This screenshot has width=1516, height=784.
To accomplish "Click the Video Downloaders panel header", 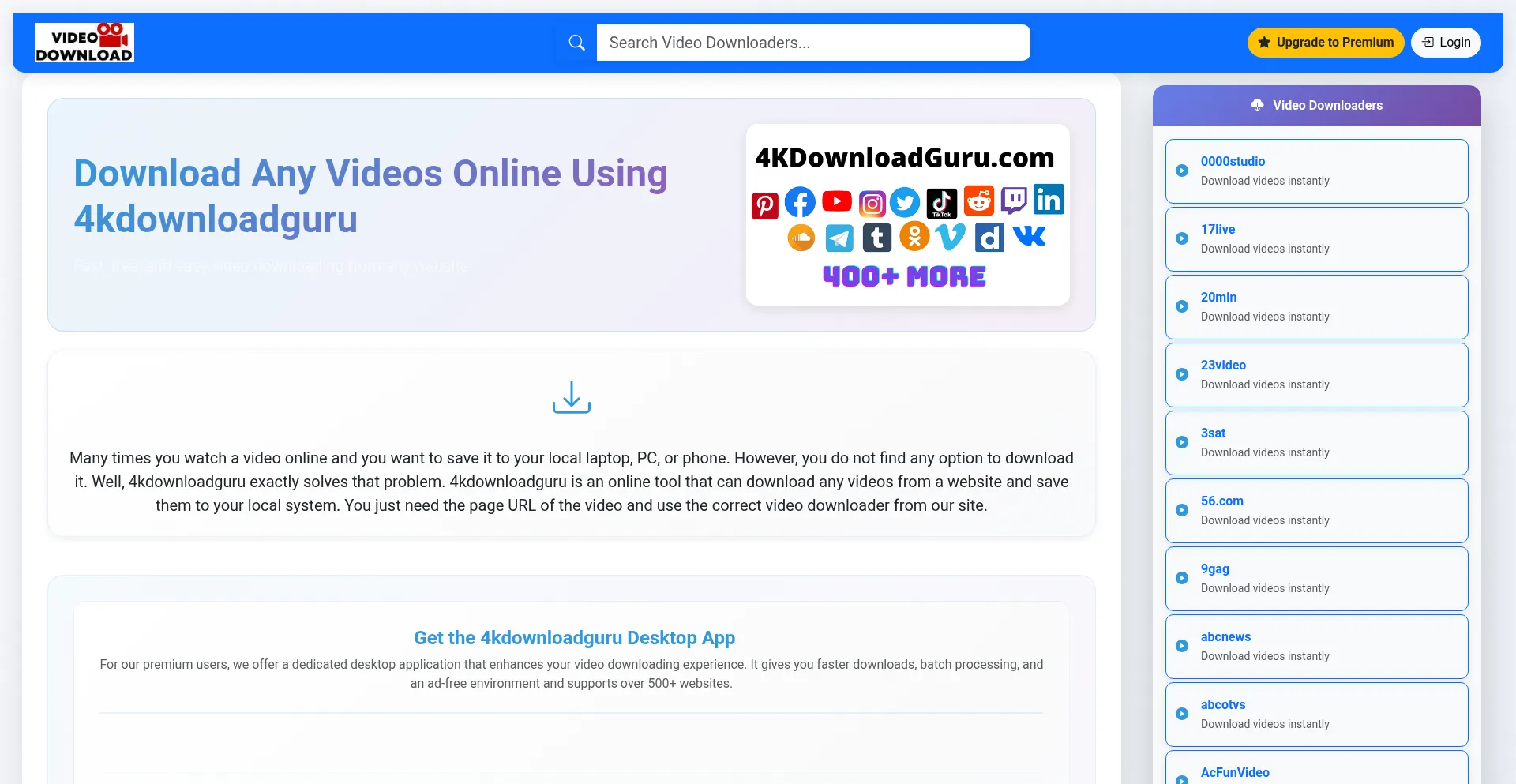I will pos(1317,106).
